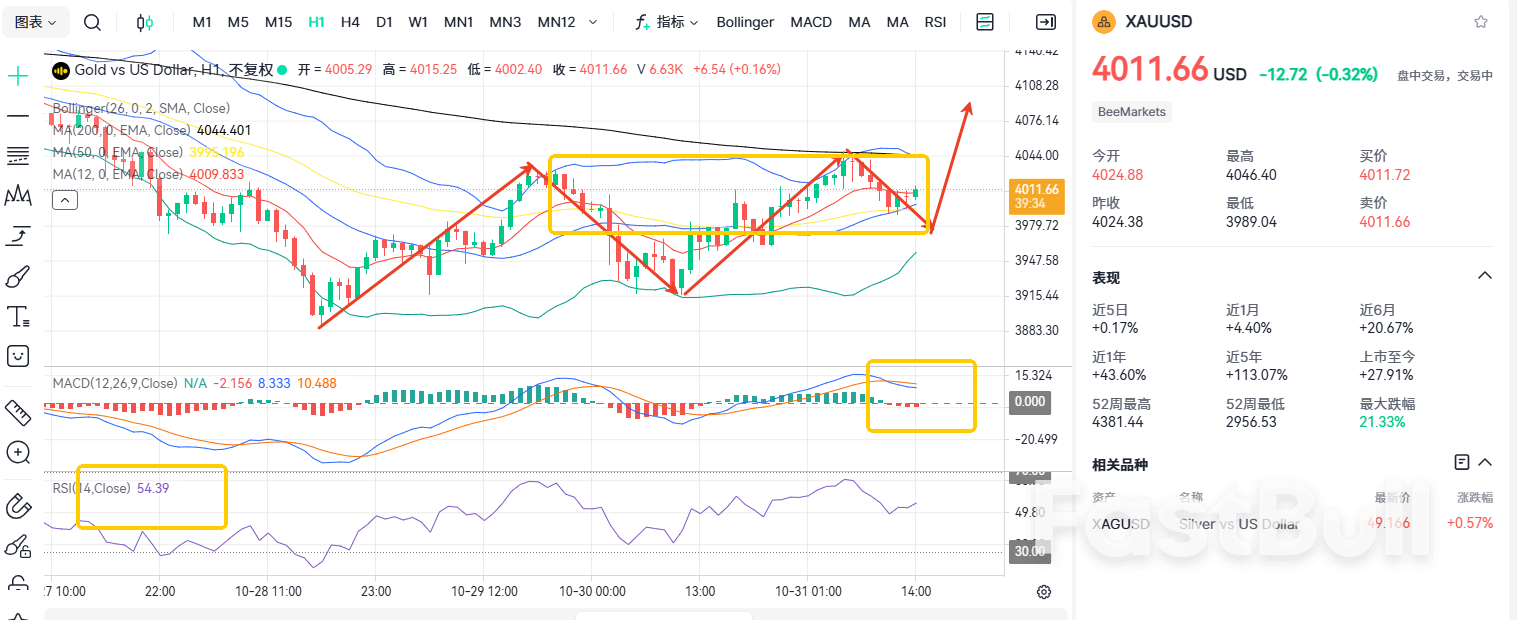This screenshot has height=620, width=1517.
Task: Open the text annotation tool
Action: (x=18, y=316)
